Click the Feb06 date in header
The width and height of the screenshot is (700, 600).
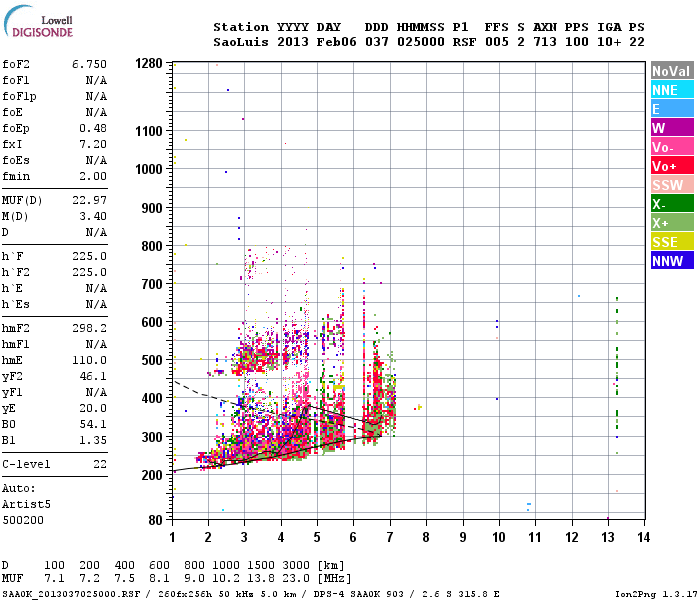point(337,42)
